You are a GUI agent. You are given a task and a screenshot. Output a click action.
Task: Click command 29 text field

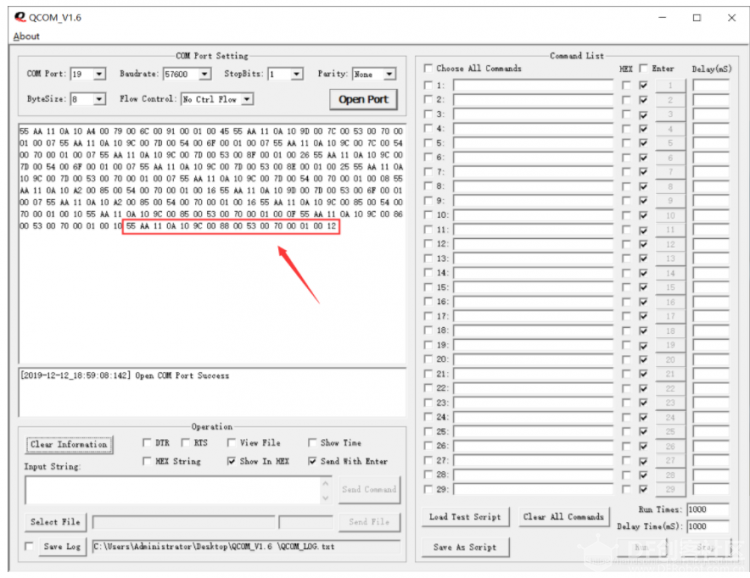point(533,489)
